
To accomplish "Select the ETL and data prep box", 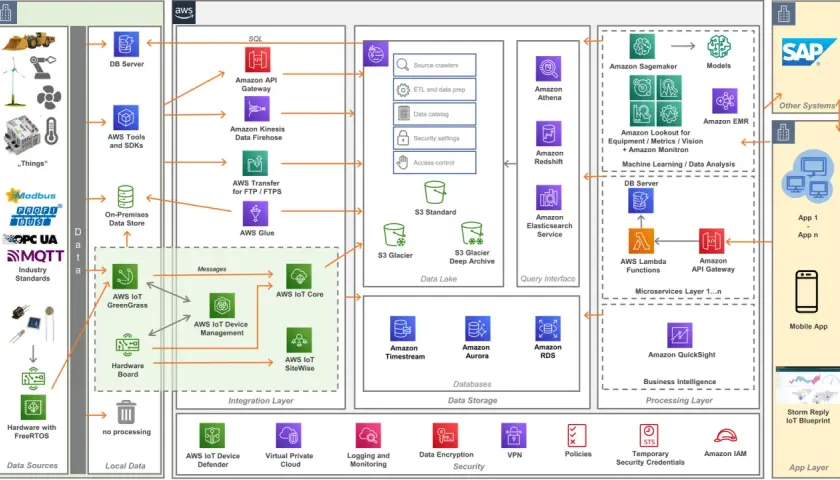I will tap(434, 89).
